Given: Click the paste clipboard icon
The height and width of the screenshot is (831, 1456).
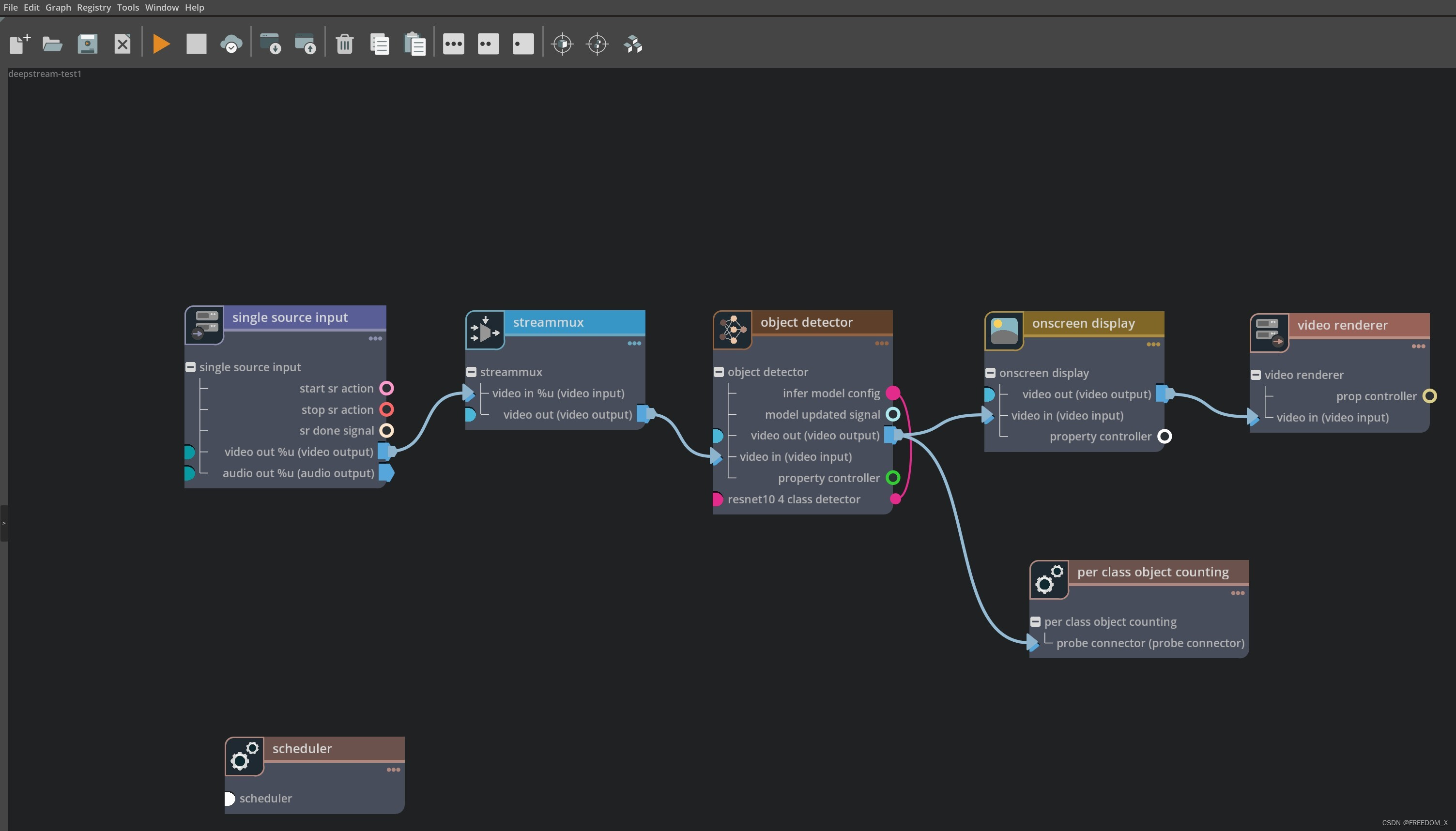Looking at the screenshot, I should tap(414, 44).
